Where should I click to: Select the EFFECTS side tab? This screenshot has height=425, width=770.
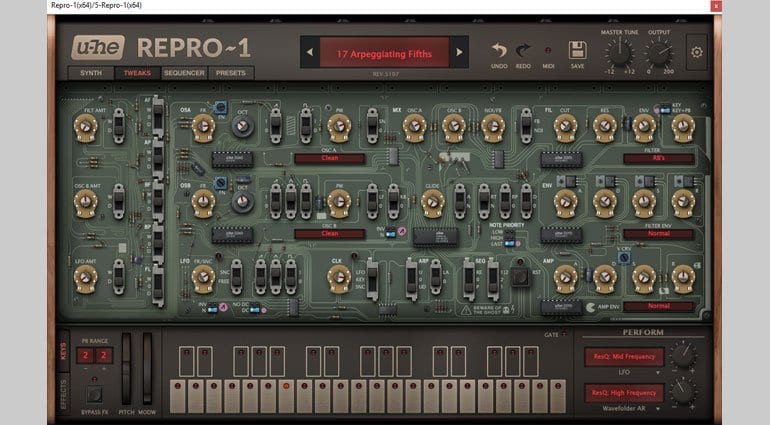(63, 395)
